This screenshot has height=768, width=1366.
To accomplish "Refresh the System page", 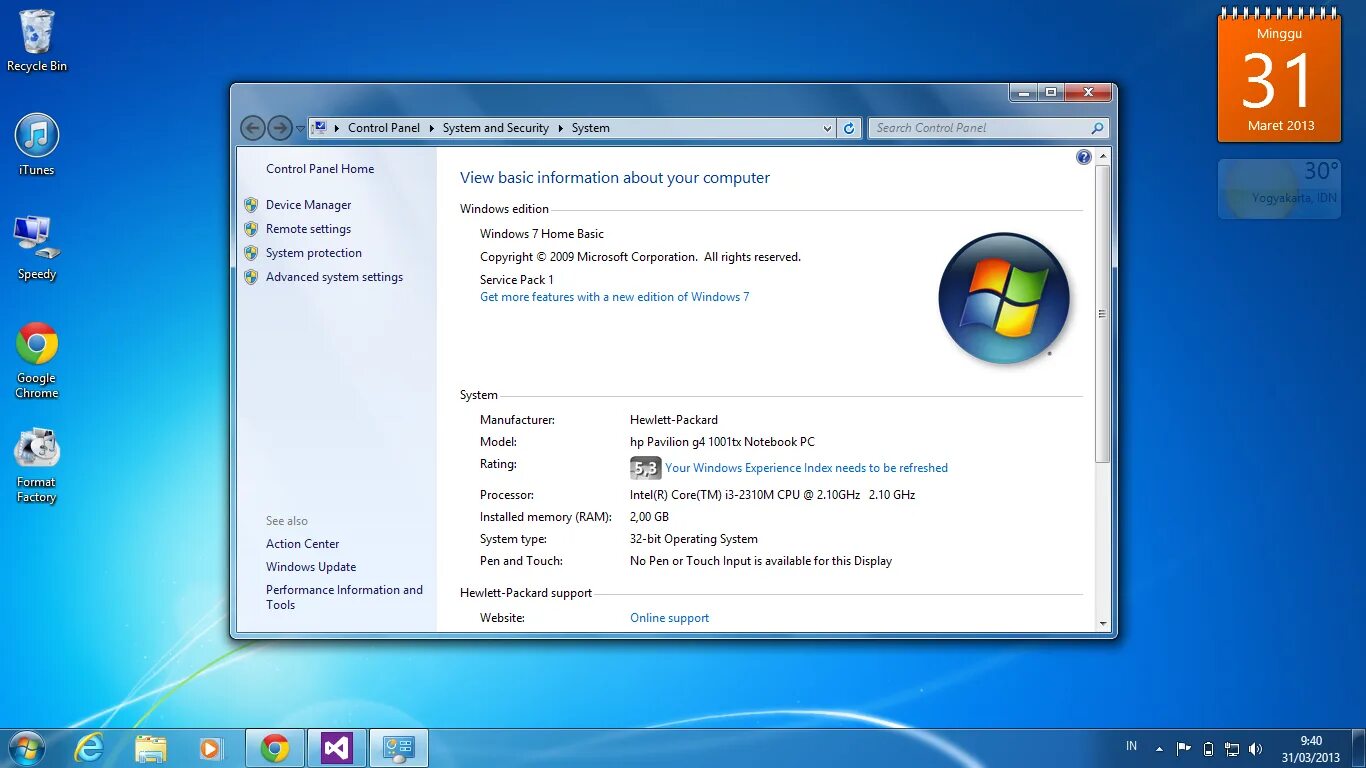I will pyautogui.click(x=849, y=128).
